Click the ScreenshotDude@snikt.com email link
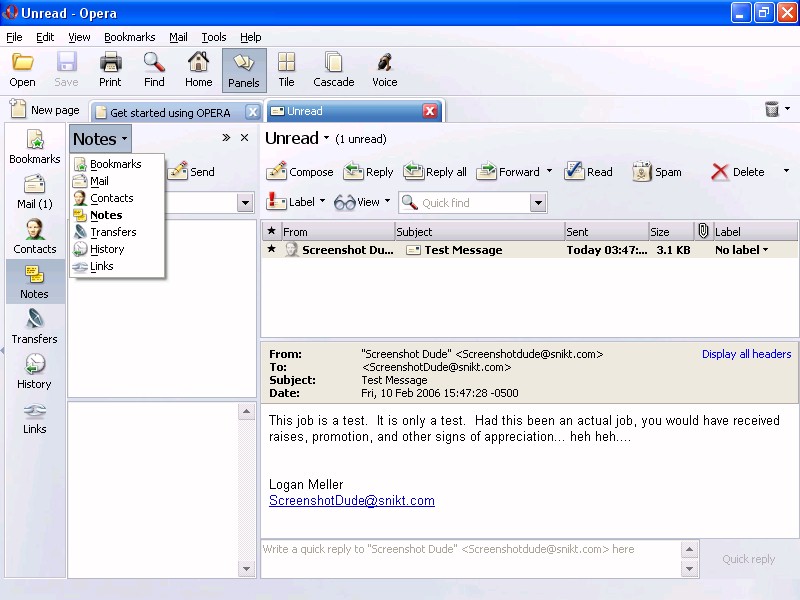 point(351,501)
